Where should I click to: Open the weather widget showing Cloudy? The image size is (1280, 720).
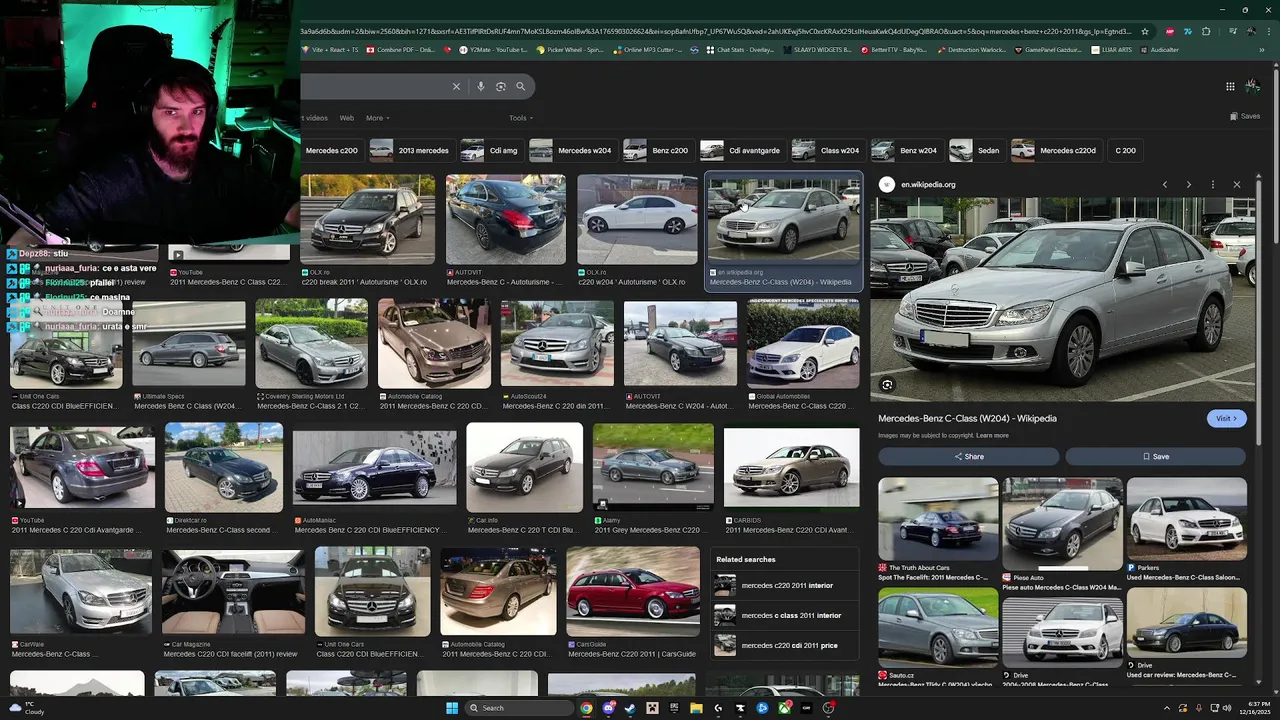click(27, 708)
